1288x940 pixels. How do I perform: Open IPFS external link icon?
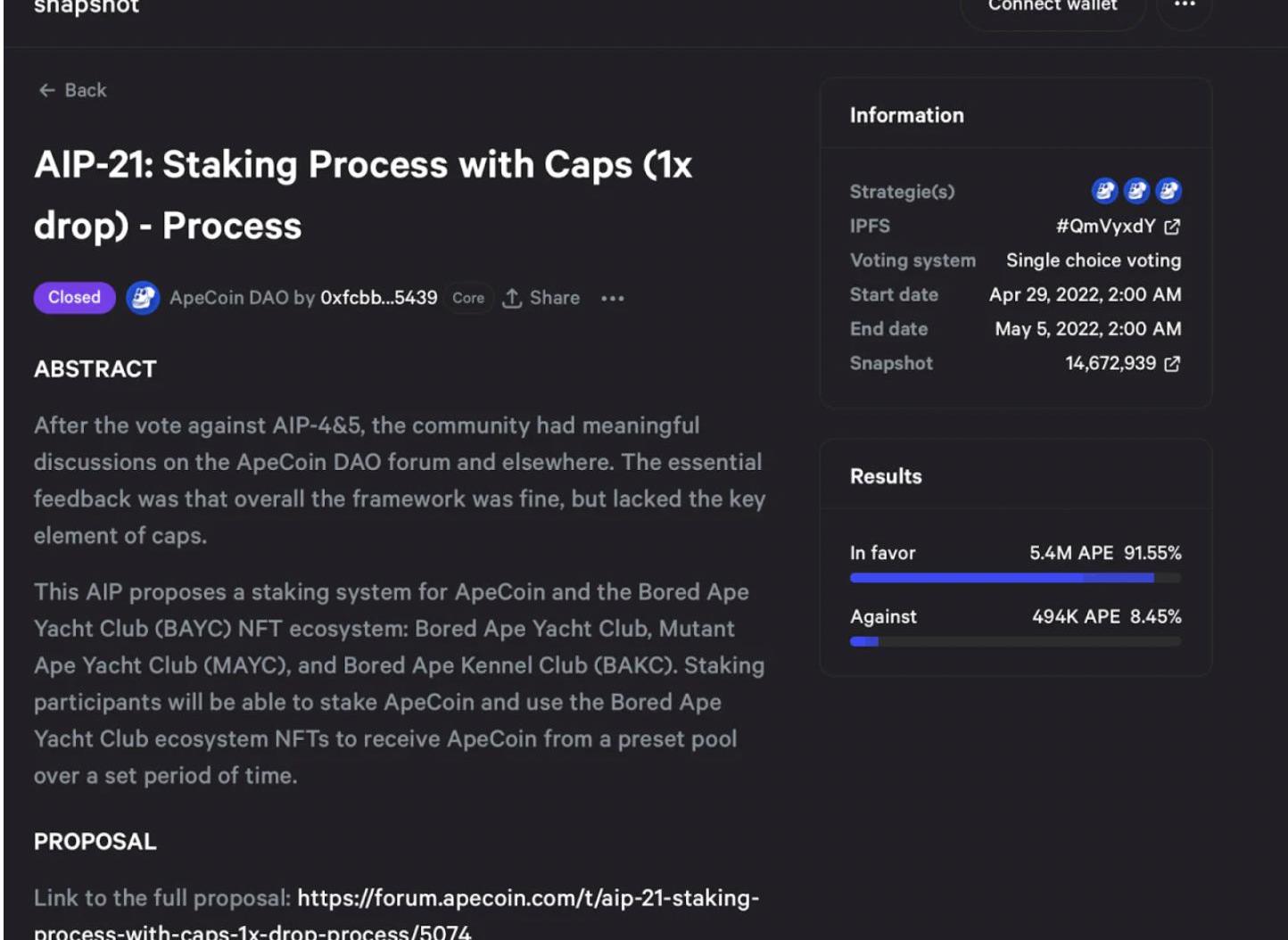(x=1172, y=227)
